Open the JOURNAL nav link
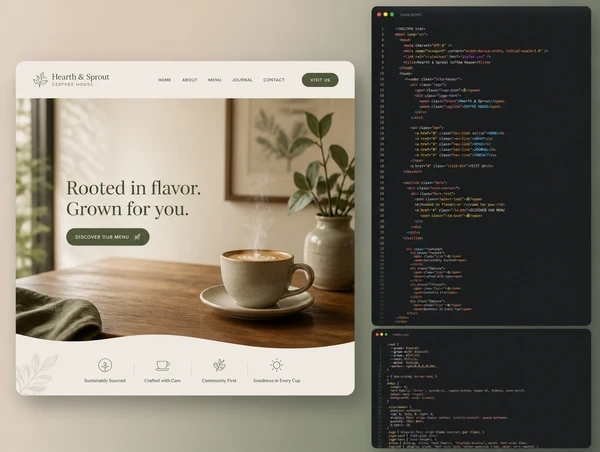Viewport: 600px width, 452px height. pos(242,80)
